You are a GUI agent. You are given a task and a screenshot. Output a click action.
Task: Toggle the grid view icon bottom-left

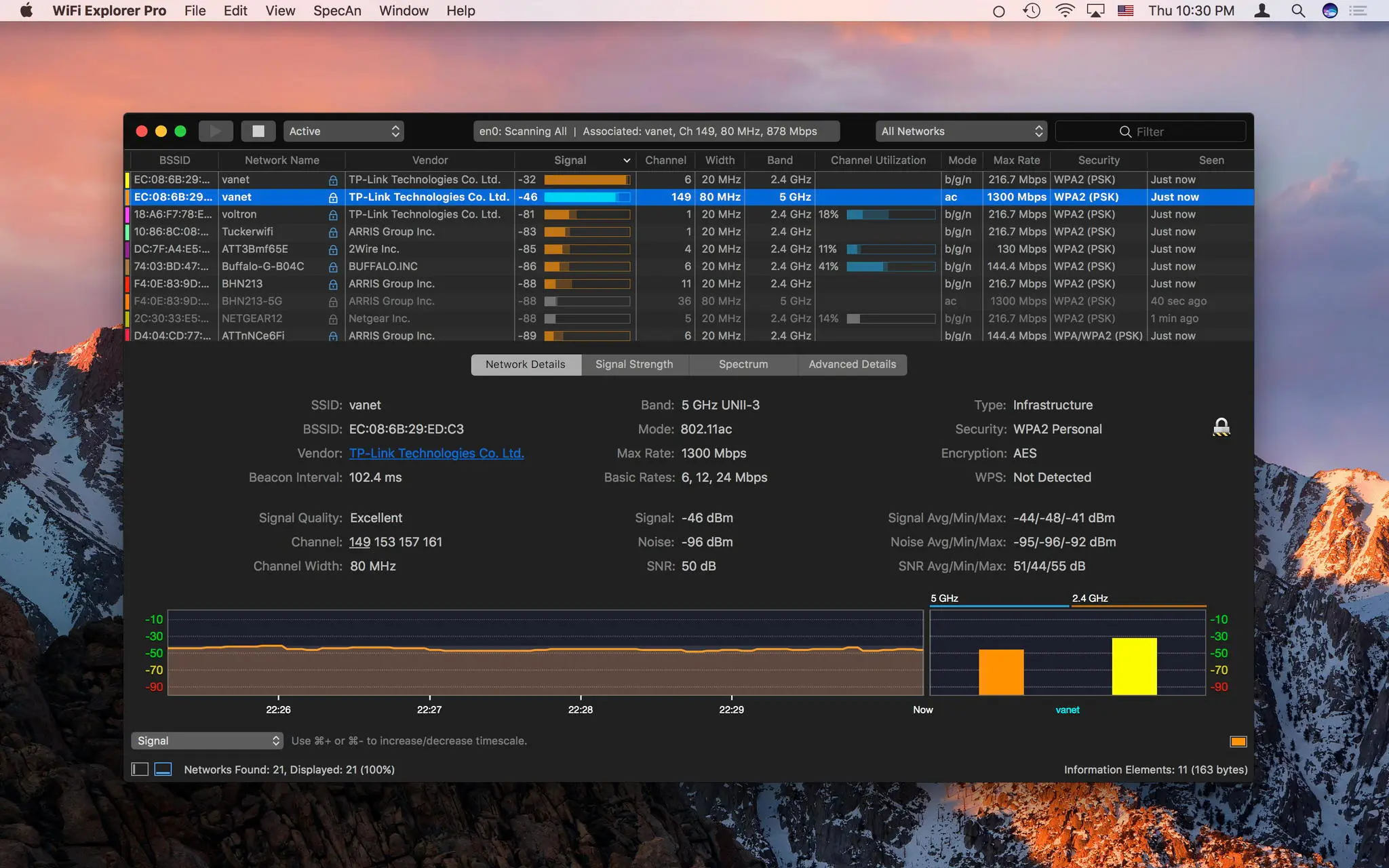click(139, 769)
